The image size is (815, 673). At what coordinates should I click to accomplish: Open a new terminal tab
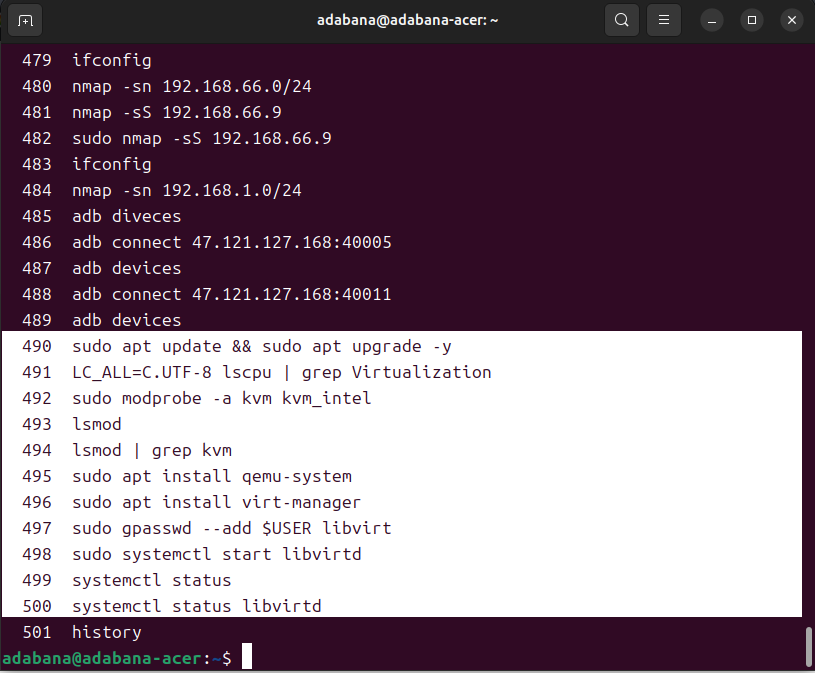point(25,20)
